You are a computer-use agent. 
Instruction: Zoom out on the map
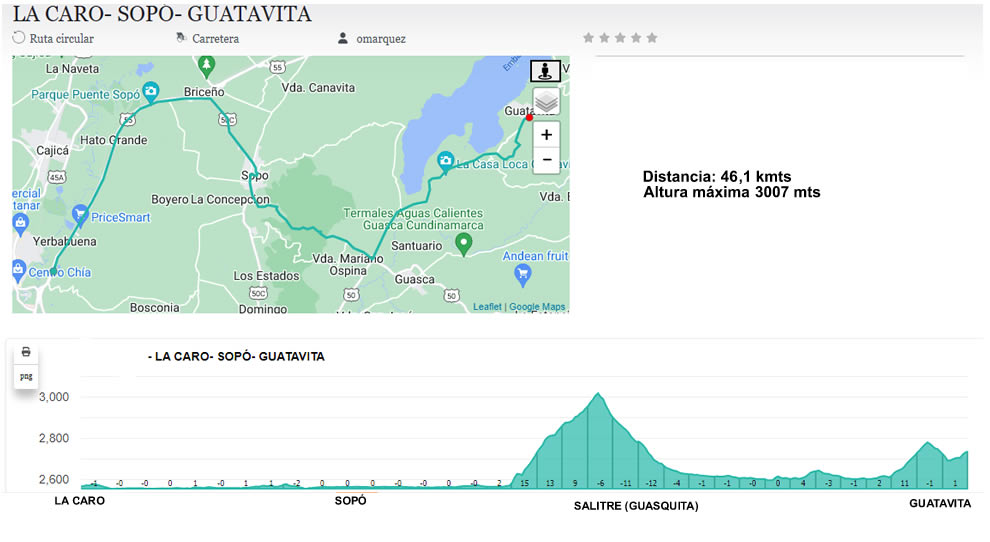(x=545, y=160)
